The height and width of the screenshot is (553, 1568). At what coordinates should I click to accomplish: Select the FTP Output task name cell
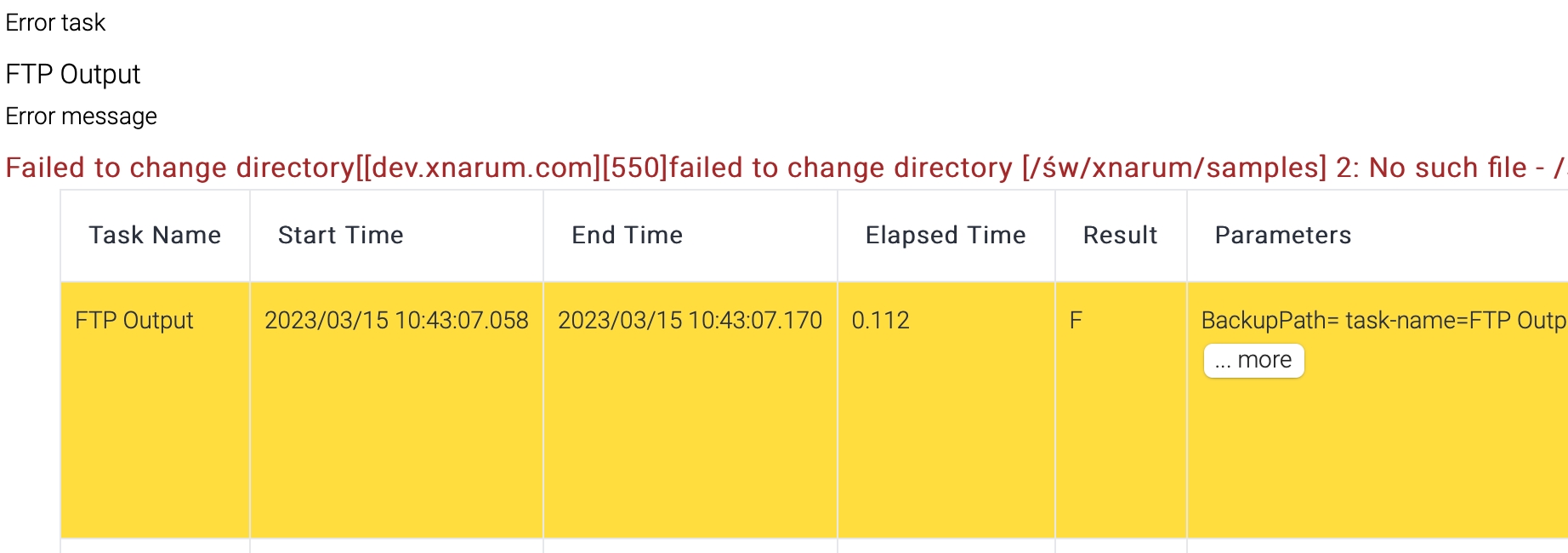[x=134, y=321]
